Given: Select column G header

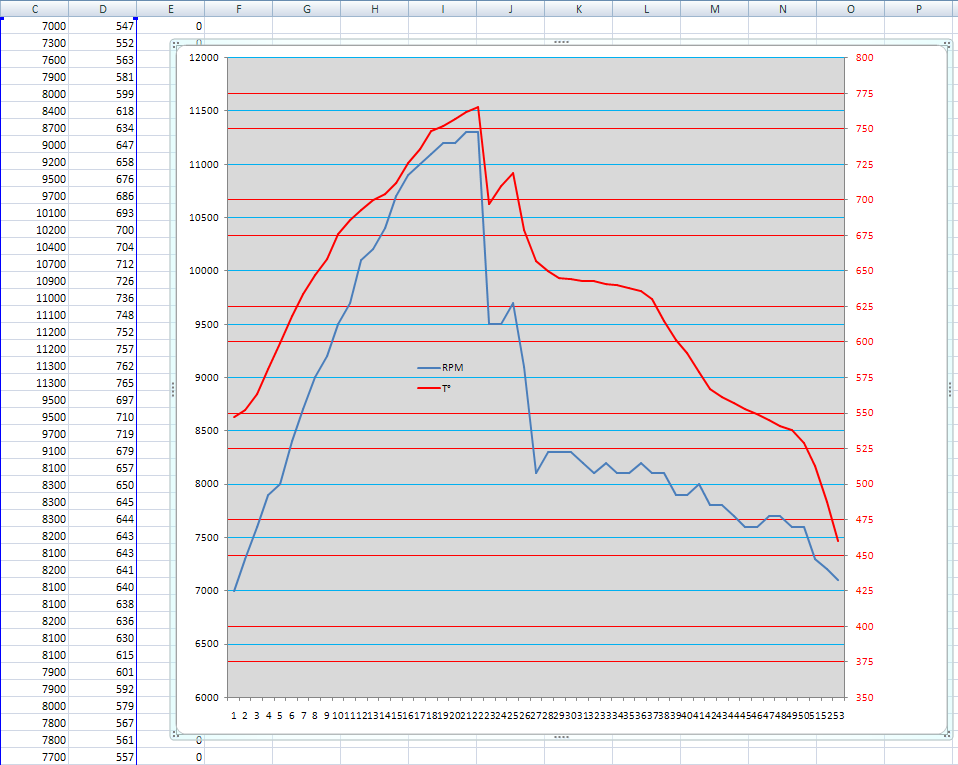Looking at the screenshot, I should tap(307, 9).
